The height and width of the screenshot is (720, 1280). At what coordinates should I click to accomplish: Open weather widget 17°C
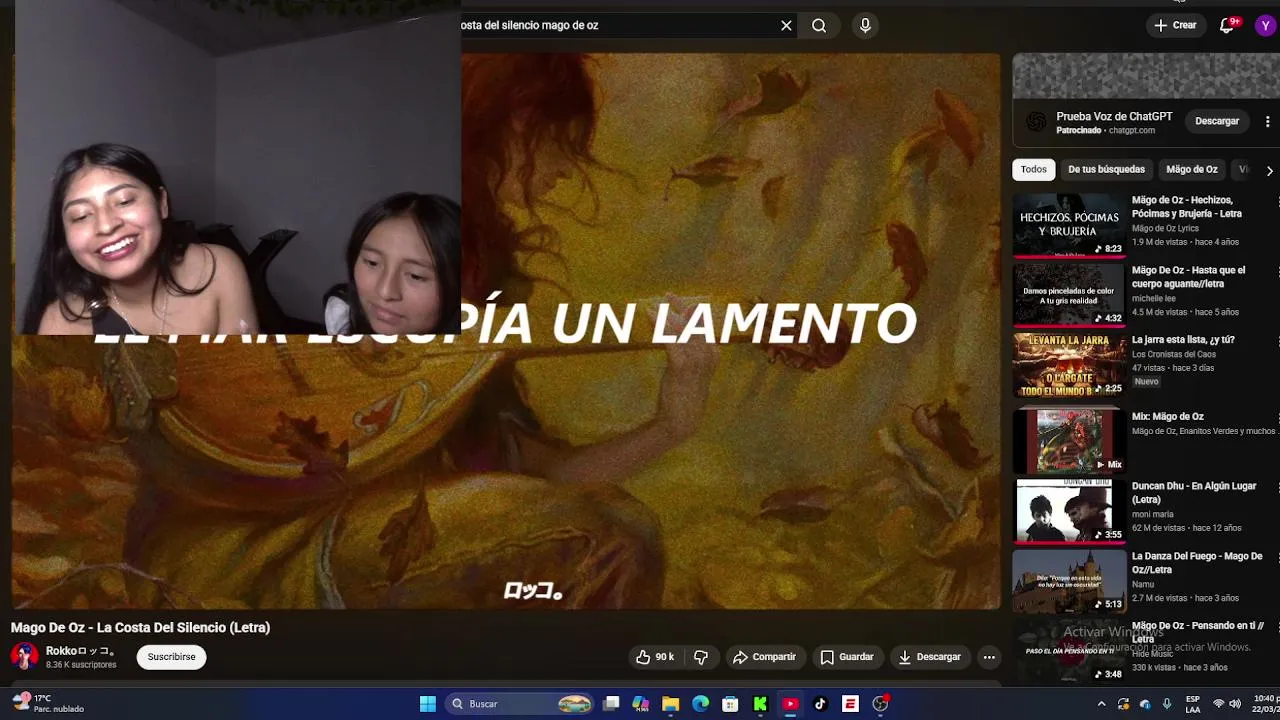50,704
